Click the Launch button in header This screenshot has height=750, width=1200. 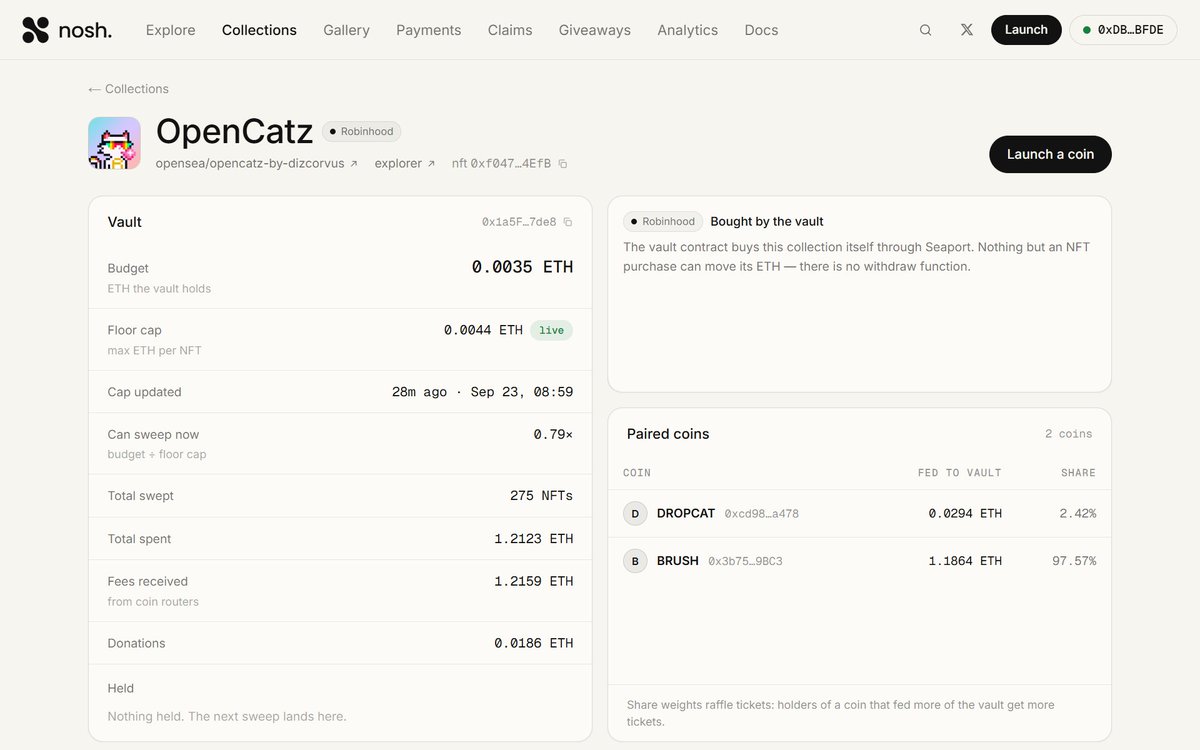1026,30
